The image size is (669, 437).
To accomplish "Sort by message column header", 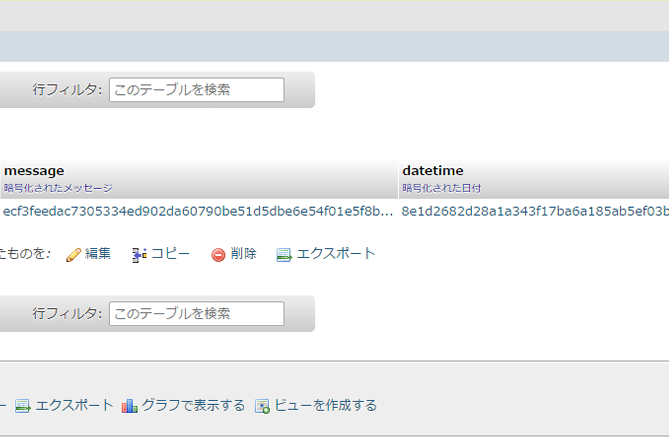I will point(34,171).
